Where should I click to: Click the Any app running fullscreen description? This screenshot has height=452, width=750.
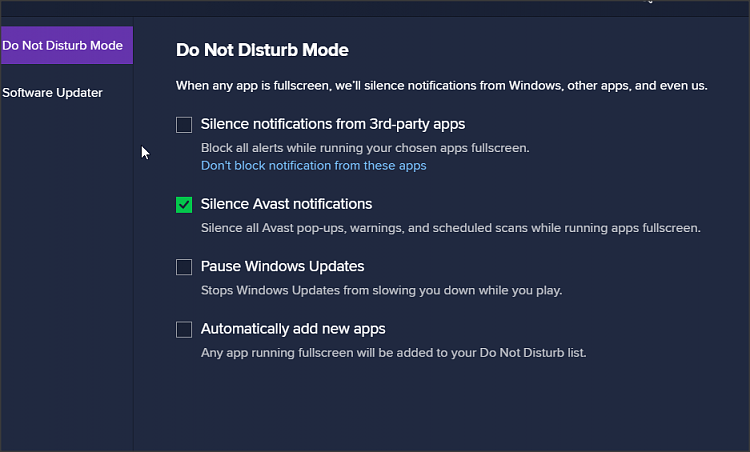coord(394,353)
